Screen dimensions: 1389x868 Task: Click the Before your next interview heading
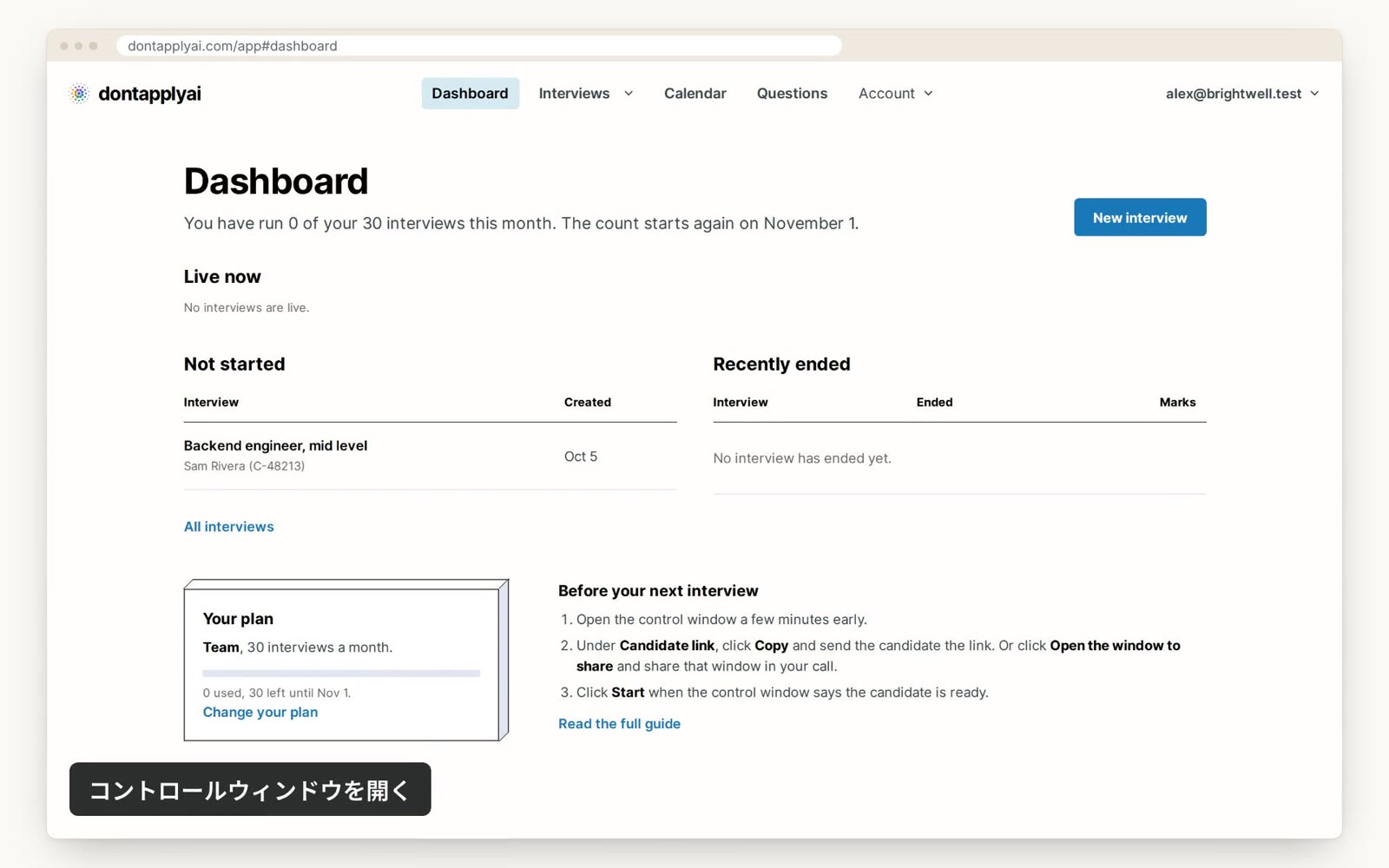[658, 591]
